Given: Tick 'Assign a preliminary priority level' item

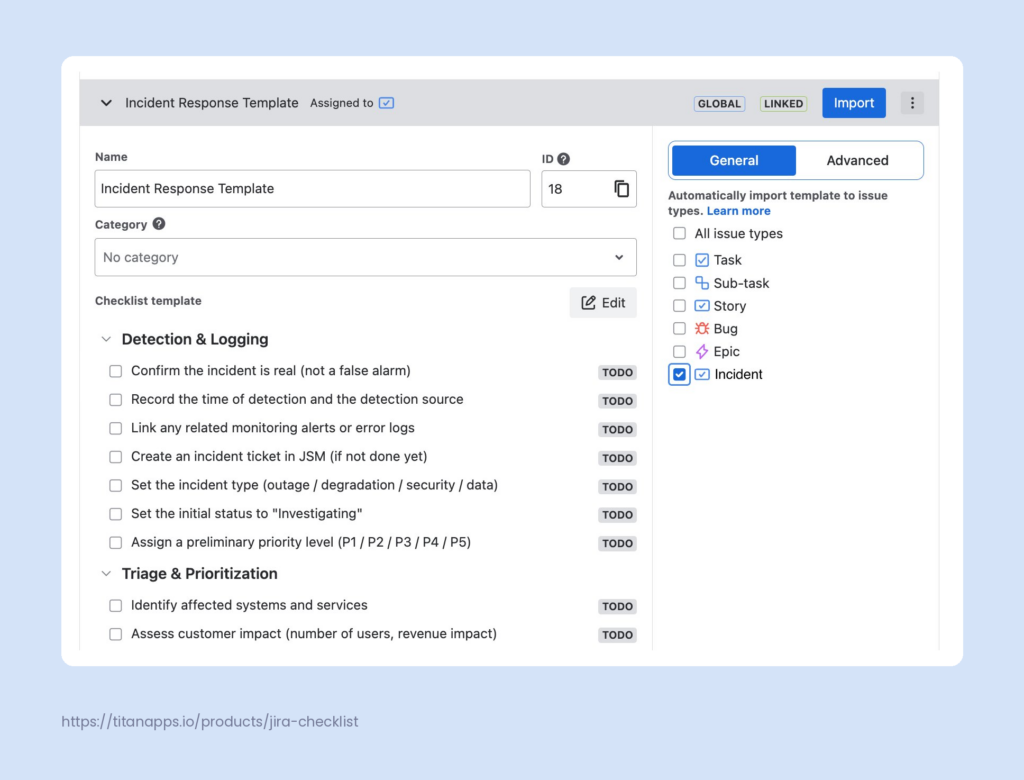Looking at the screenshot, I should (x=116, y=543).
